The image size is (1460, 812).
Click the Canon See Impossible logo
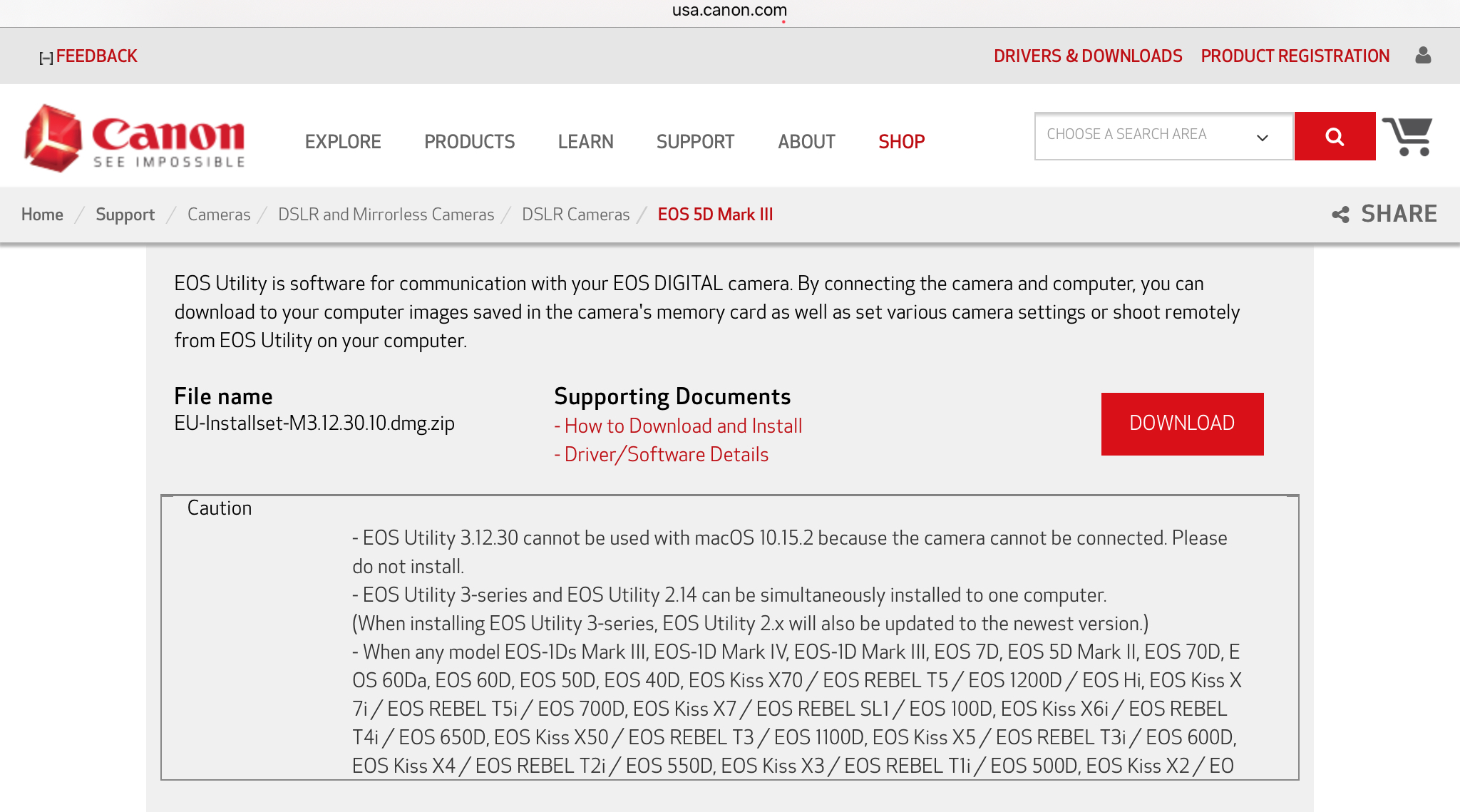pyautogui.click(x=135, y=139)
